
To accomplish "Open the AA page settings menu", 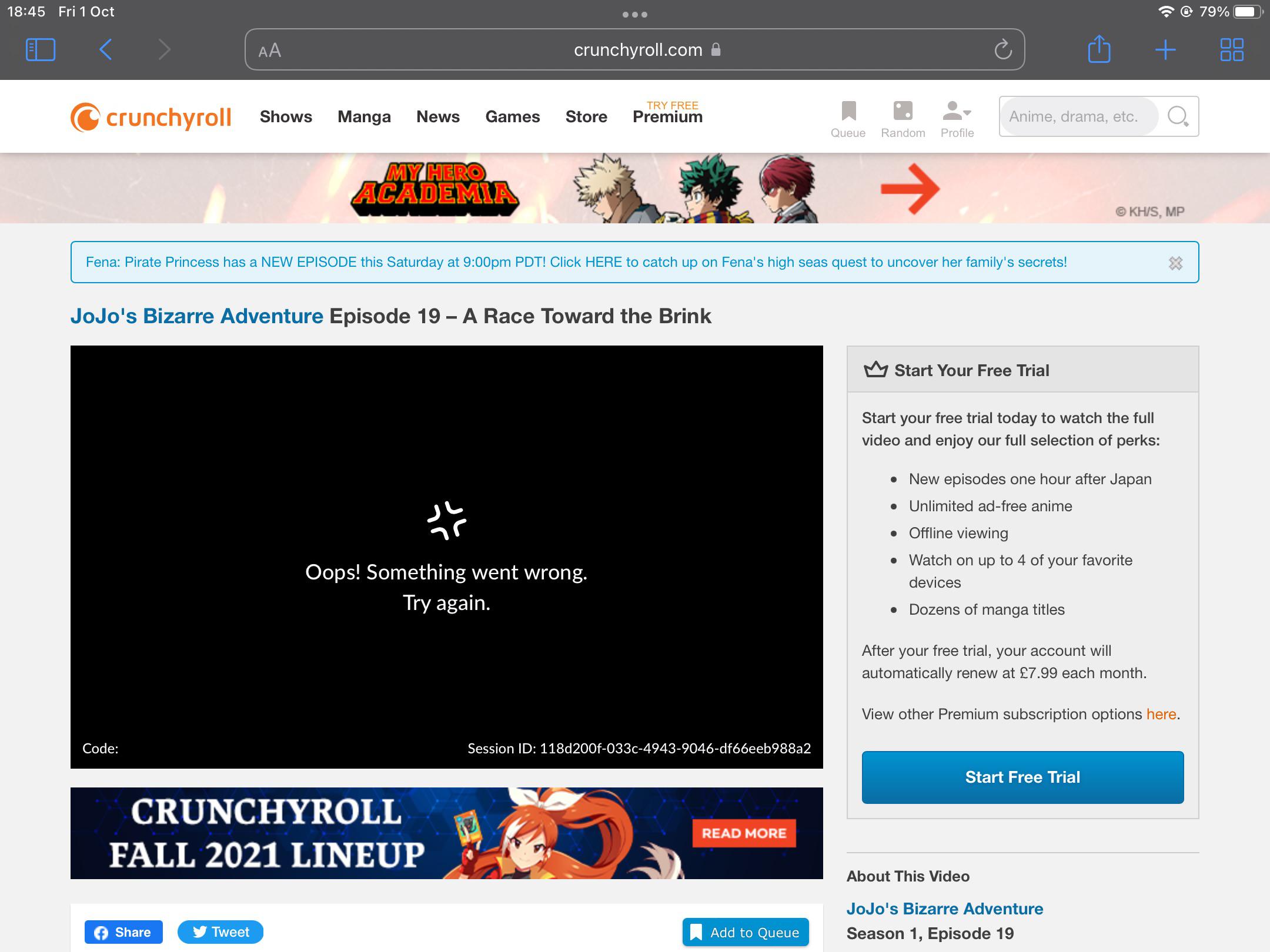I will 270,49.
